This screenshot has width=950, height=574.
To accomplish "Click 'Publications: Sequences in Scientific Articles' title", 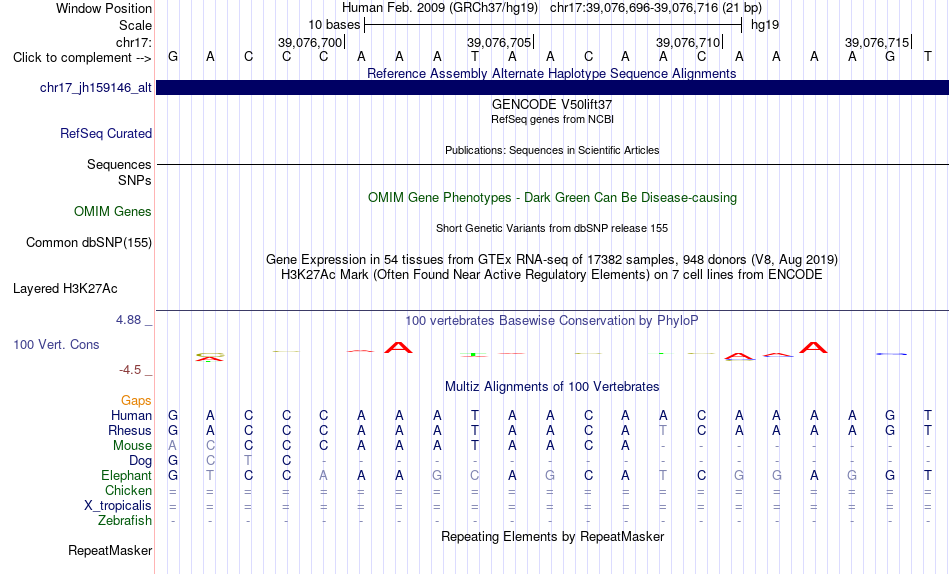I will 552,150.
